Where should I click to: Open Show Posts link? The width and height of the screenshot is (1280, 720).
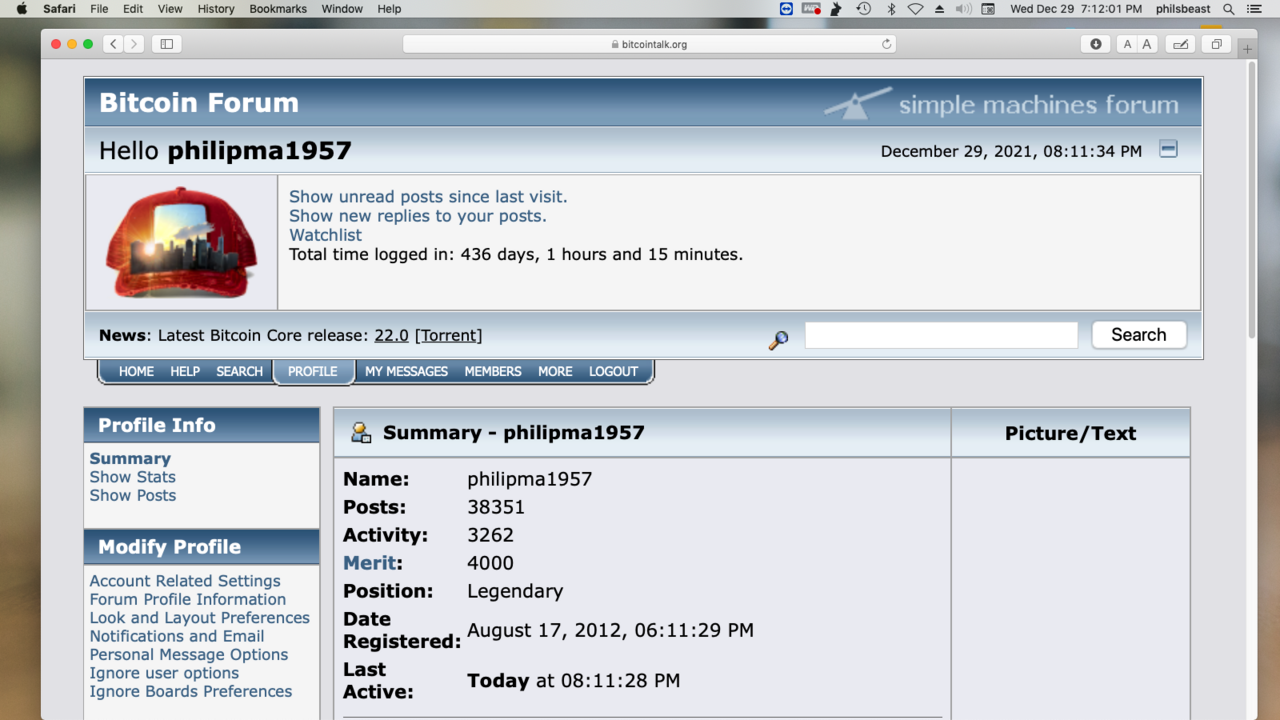tap(133, 495)
